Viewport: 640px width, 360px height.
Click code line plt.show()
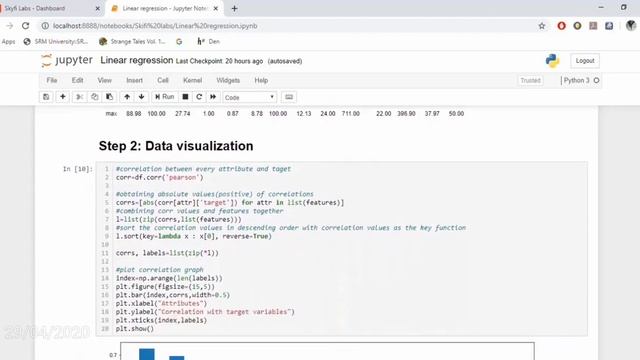point(135,329)
